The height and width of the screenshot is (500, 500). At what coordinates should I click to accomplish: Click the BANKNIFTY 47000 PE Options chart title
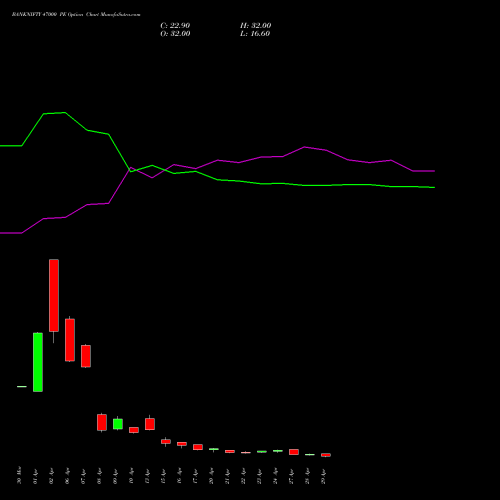click(76, 15)
